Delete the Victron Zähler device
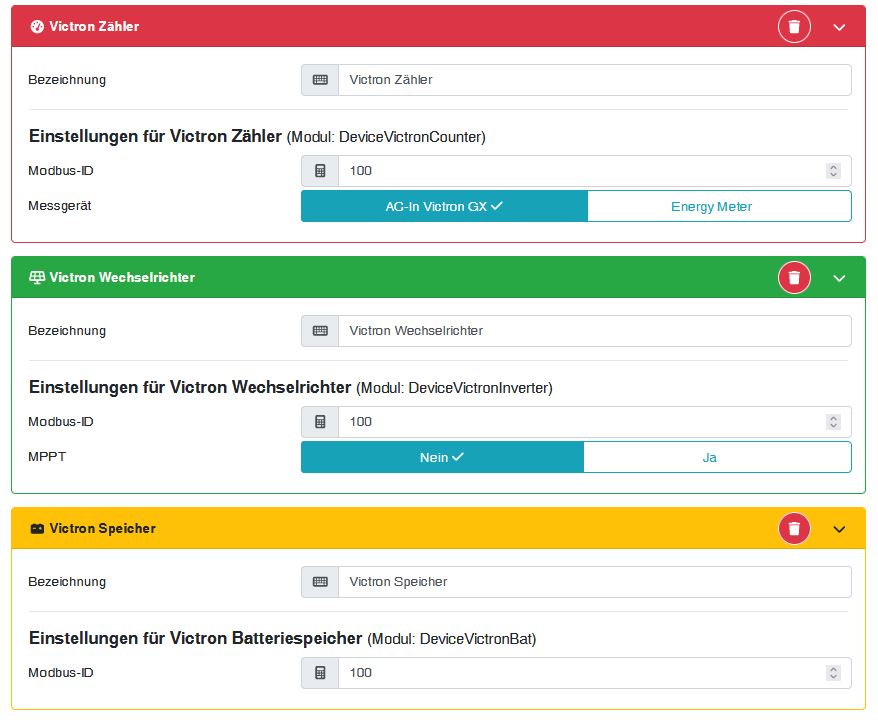Screen dimensions: 878x723 point(794,27)
